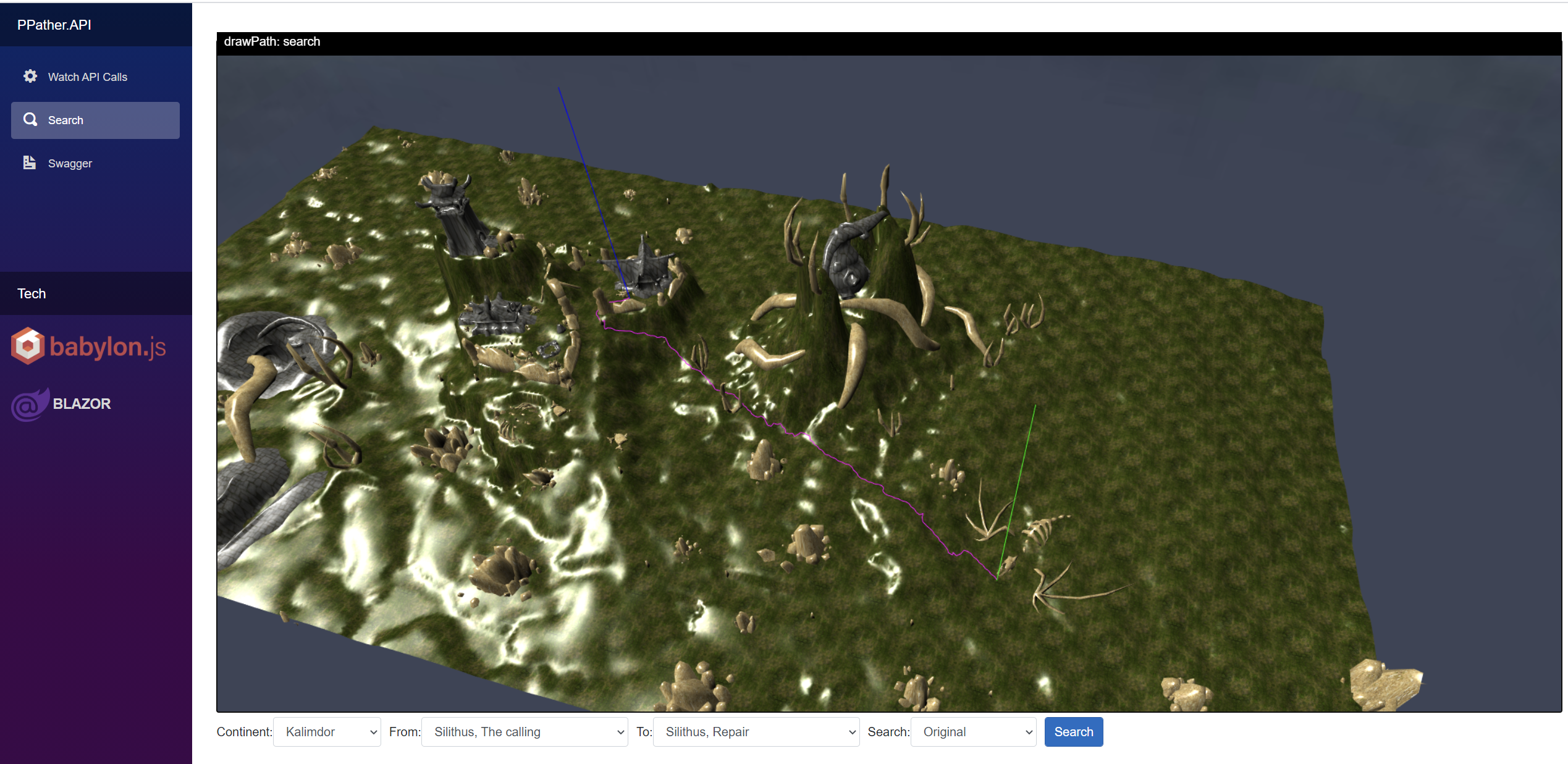Expand the Search type Original dropdown

pos(973,731)
